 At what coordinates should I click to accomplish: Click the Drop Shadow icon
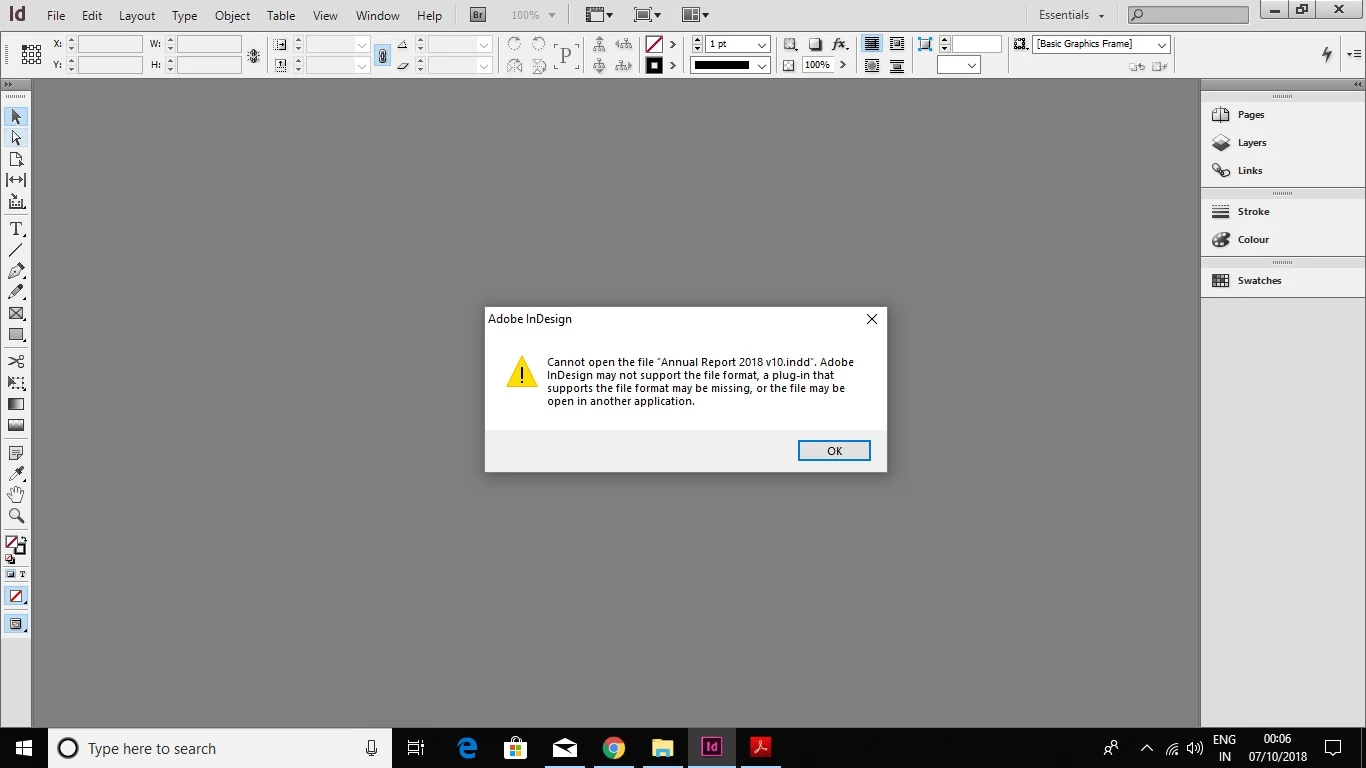point(815,44)
